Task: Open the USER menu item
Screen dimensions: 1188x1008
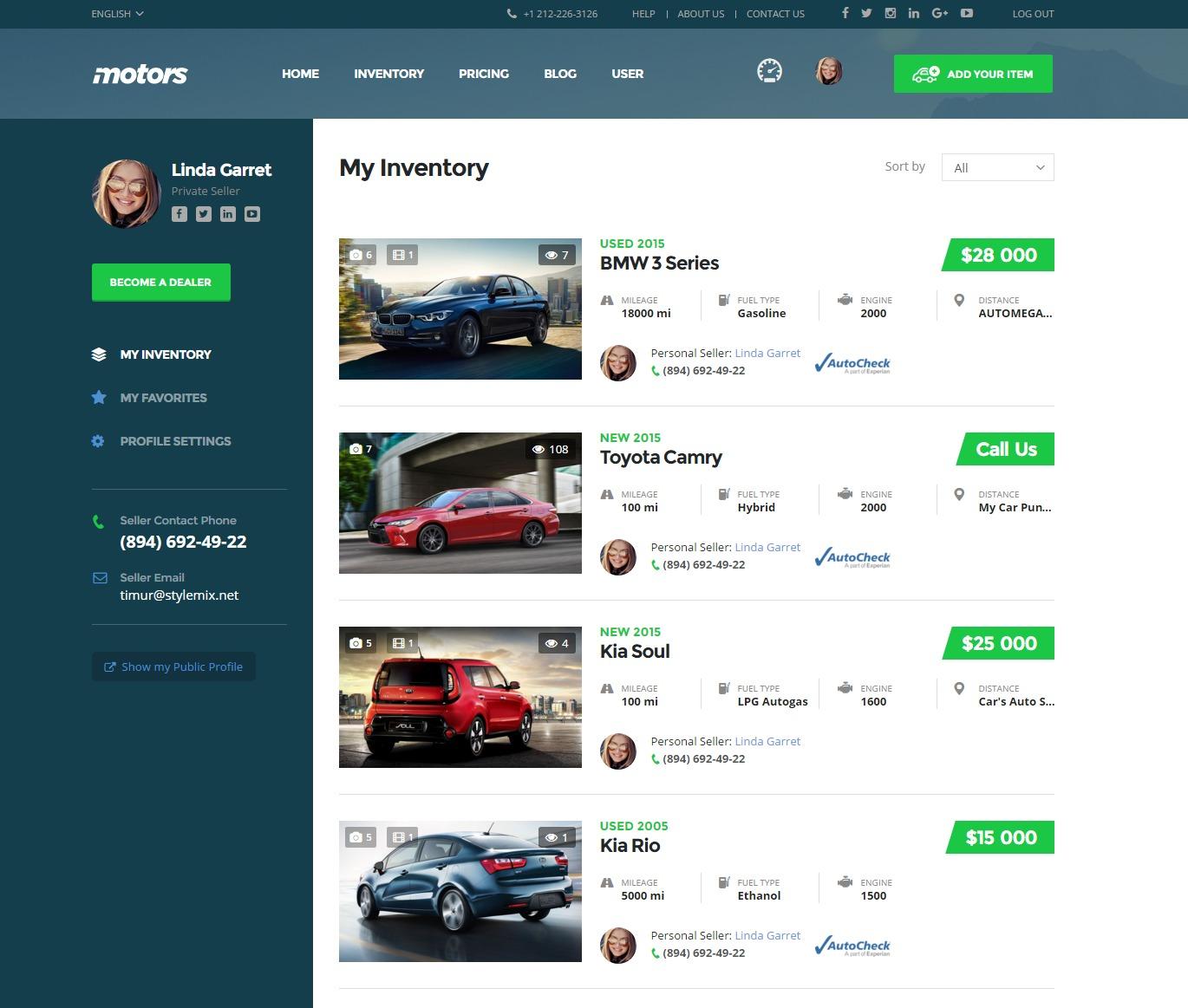Action: (627, 74)
